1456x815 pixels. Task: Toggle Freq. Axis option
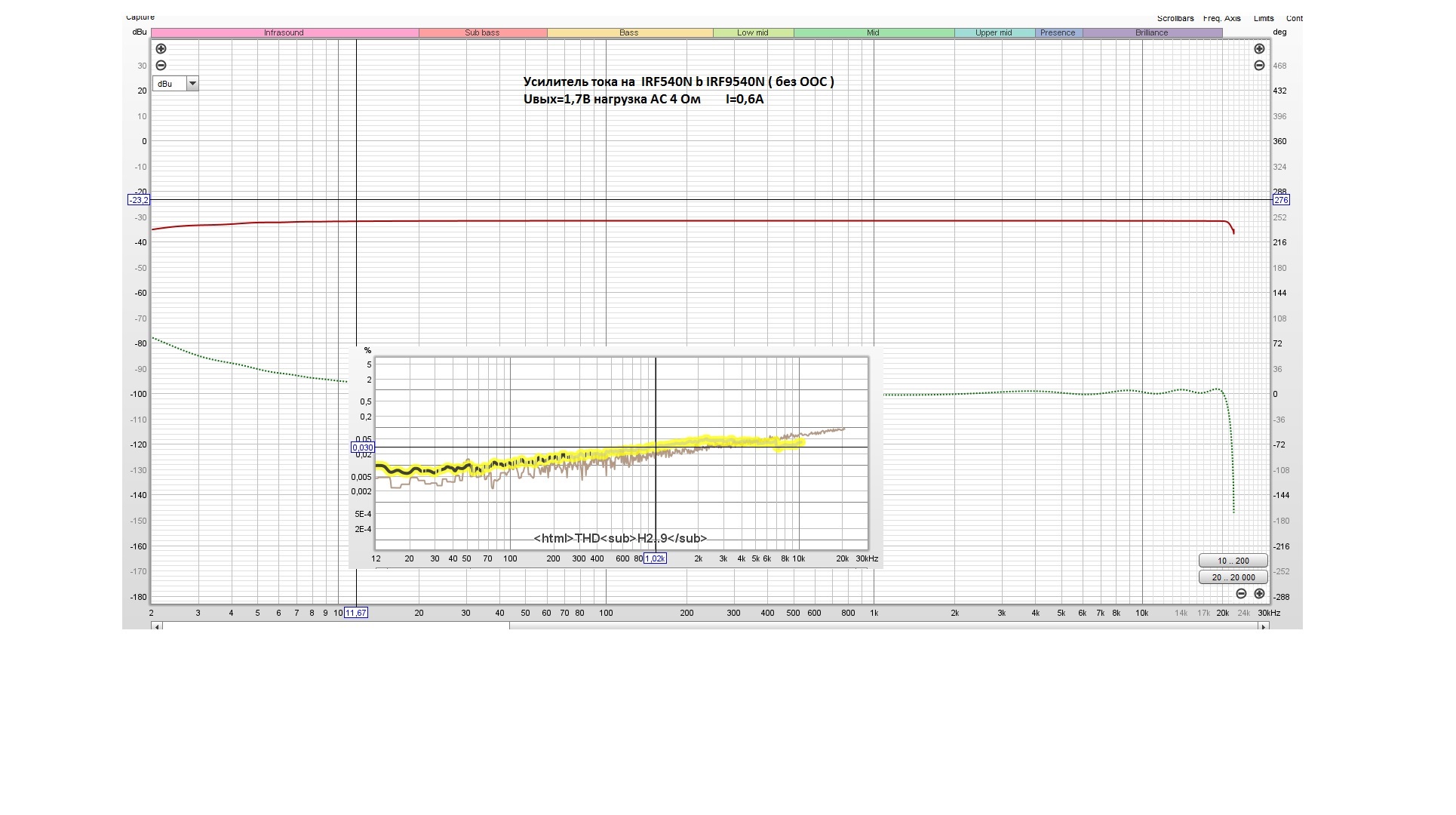1221,18
